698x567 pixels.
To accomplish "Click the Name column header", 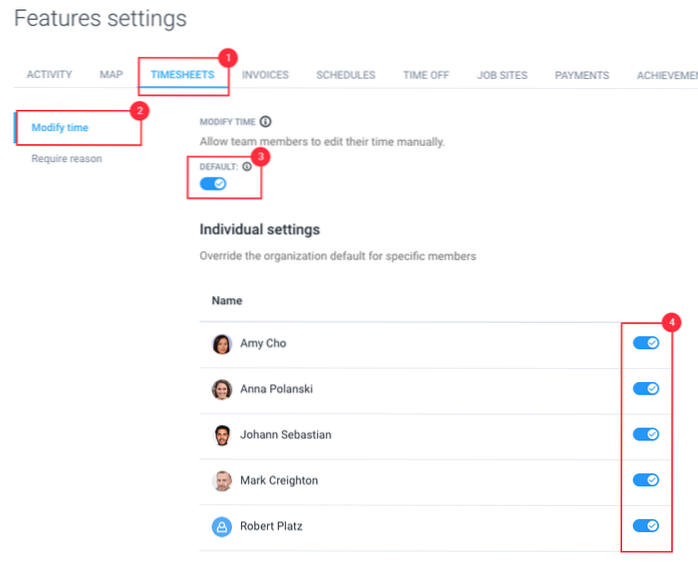I will 226,300.
